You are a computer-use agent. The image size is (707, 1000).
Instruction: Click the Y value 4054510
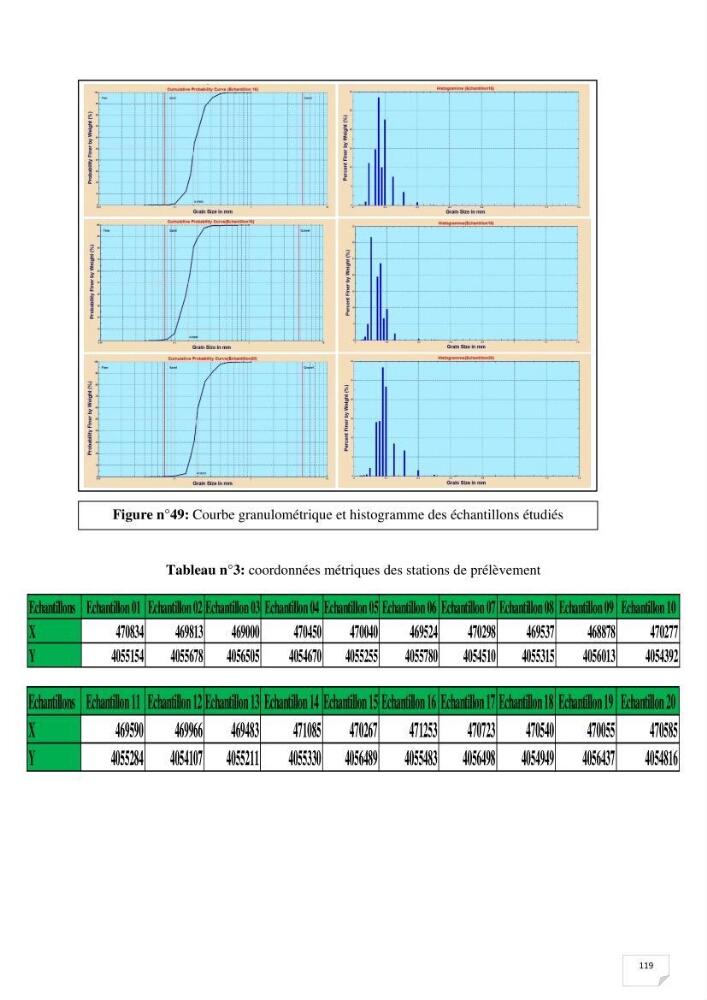479,656
